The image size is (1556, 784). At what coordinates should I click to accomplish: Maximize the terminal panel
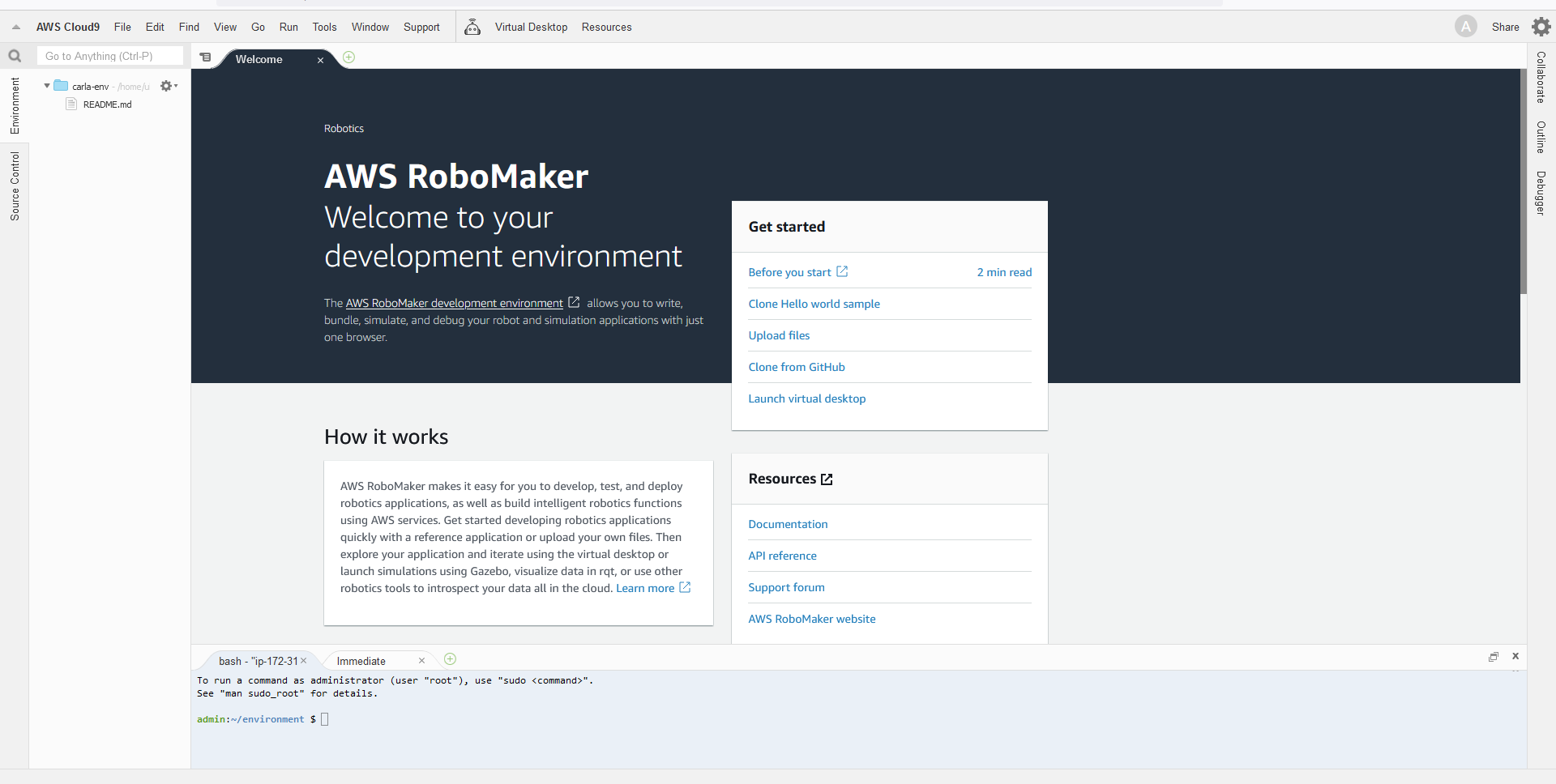[x=1494, y=657]
